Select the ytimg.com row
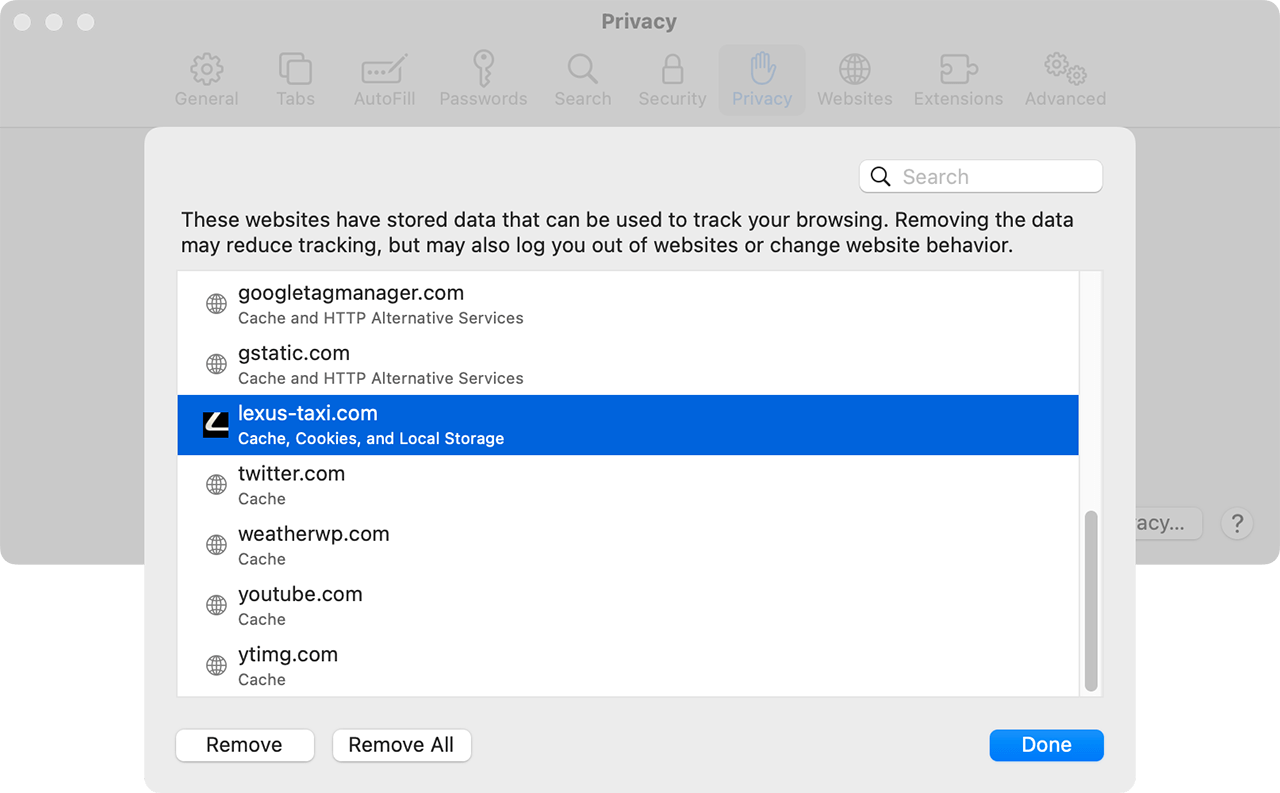This screenshot has height=793, width=1280. point(628,665)
